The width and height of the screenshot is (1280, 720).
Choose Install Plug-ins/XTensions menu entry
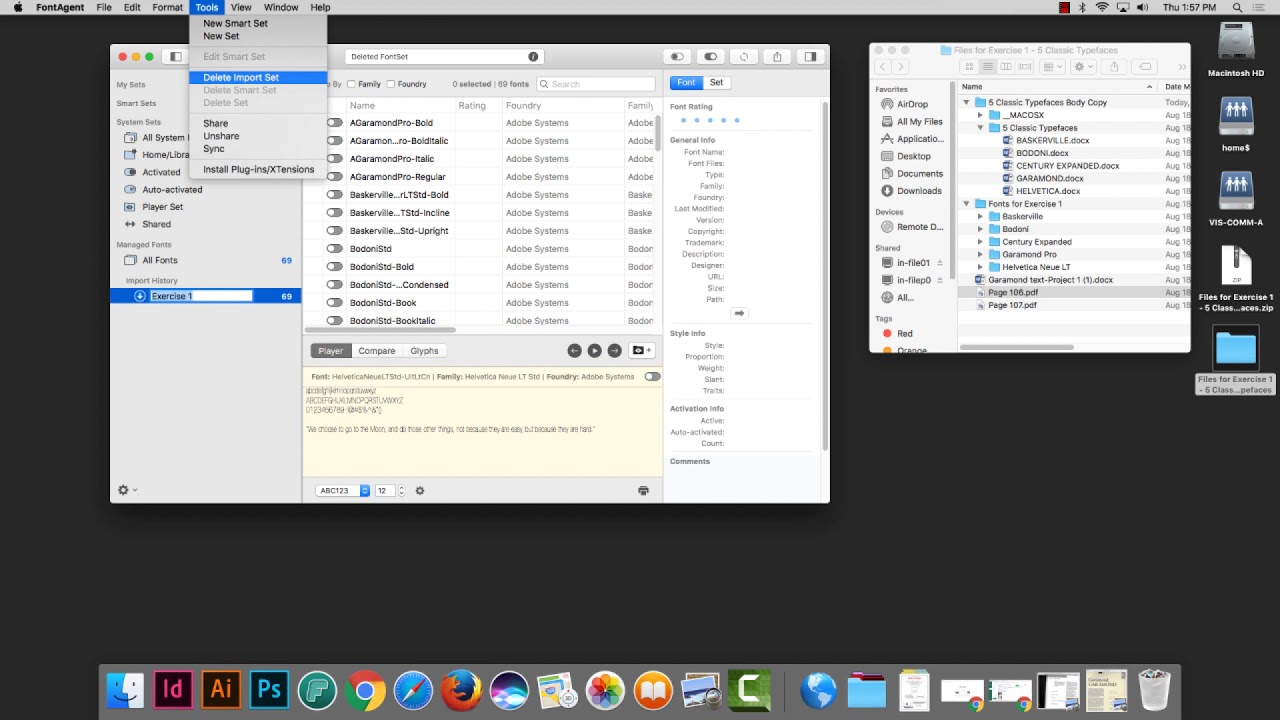[x=258, y=169]
